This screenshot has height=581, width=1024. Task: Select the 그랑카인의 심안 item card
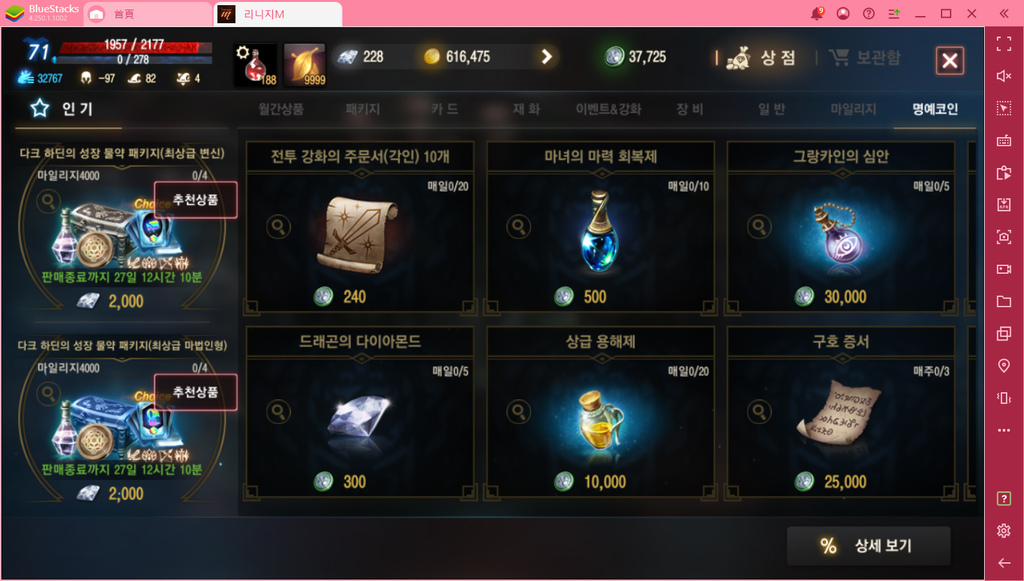[841, 228]
